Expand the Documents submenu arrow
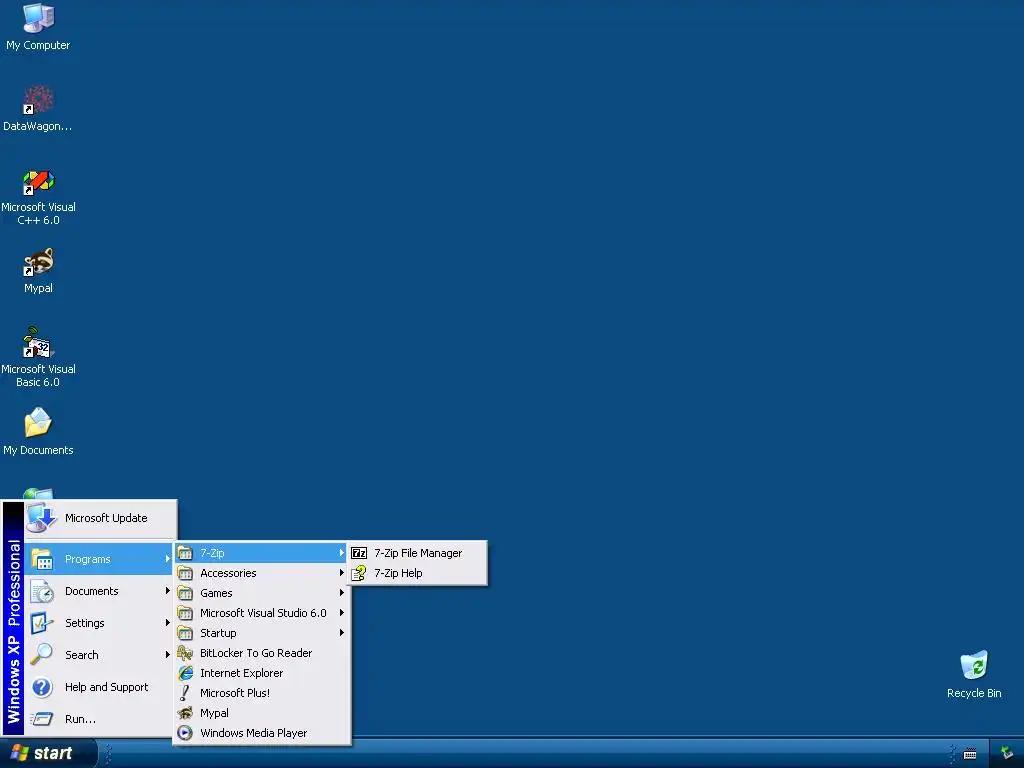The height and width of the screenshot is (768, 1024). 167,591
